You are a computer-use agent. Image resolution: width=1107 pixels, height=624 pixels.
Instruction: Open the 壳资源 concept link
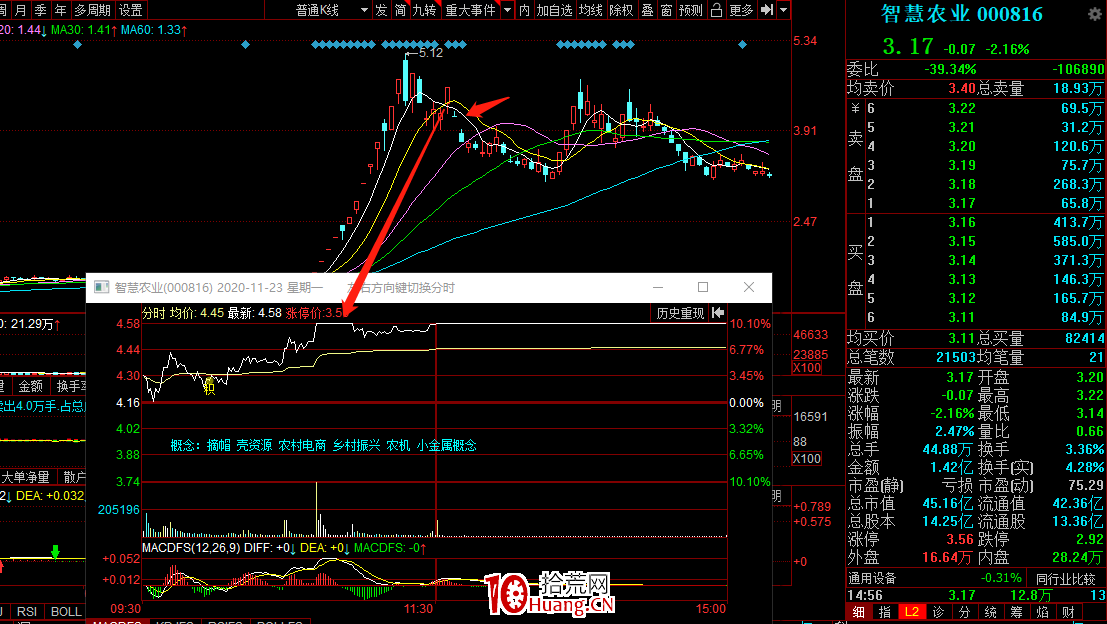click(254, 445)
